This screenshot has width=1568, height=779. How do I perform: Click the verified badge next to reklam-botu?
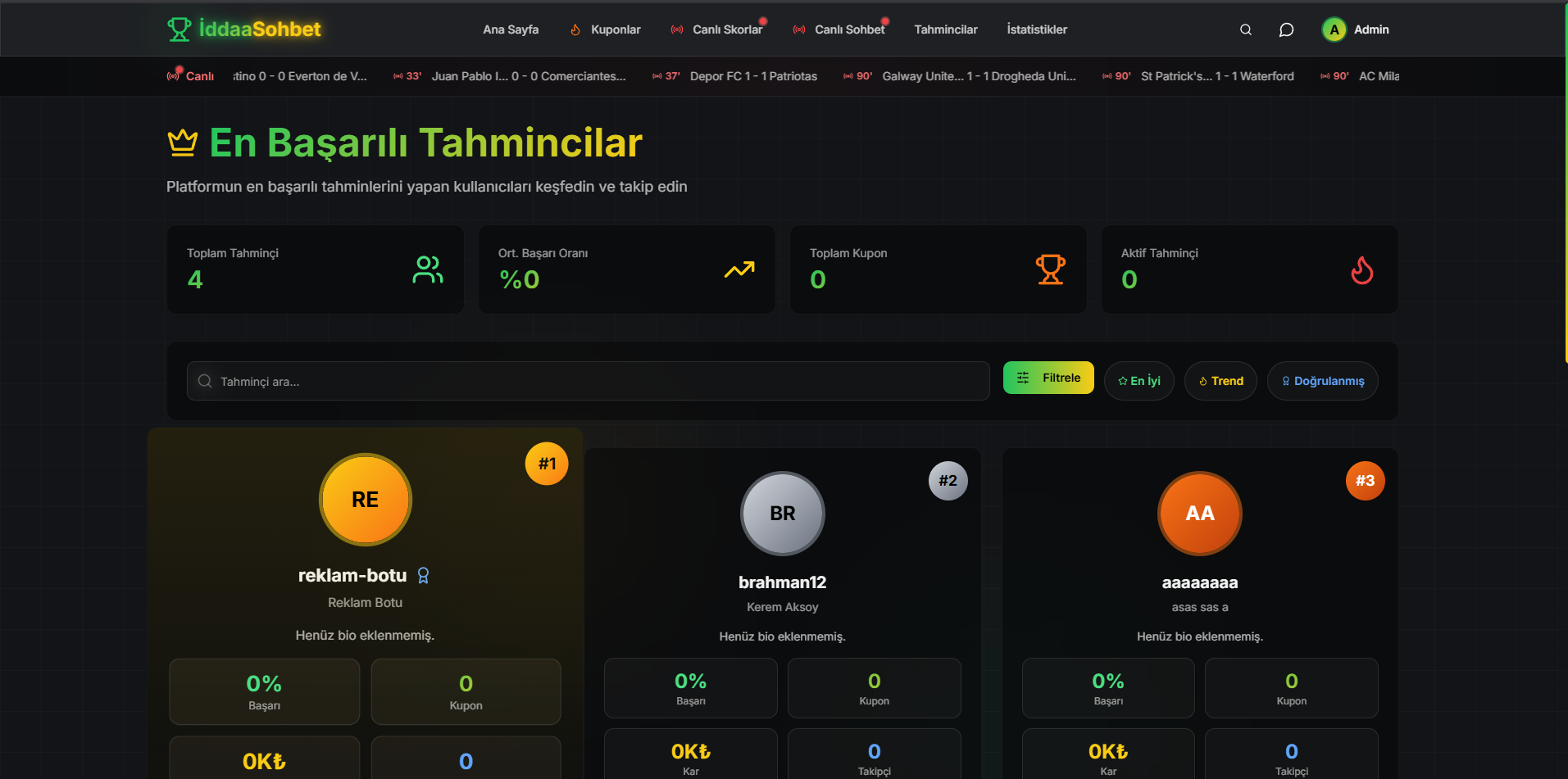click(423, 576)
